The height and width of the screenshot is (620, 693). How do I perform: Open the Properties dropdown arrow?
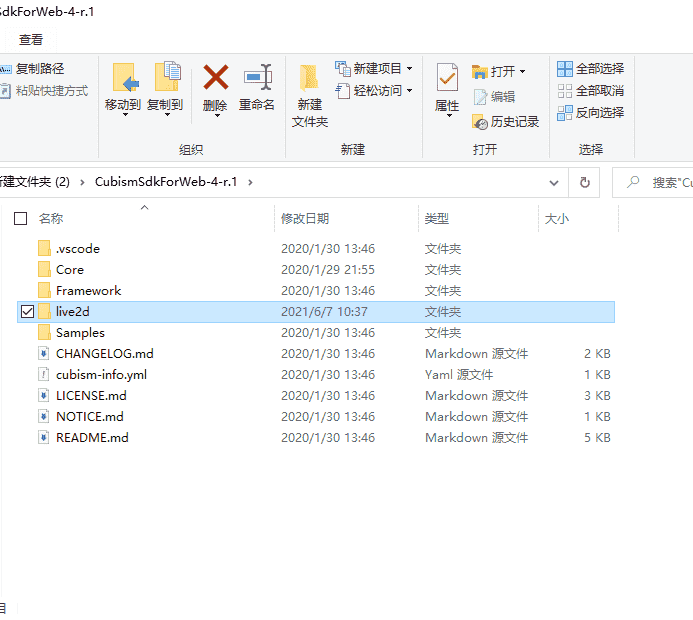click(449, 116)
